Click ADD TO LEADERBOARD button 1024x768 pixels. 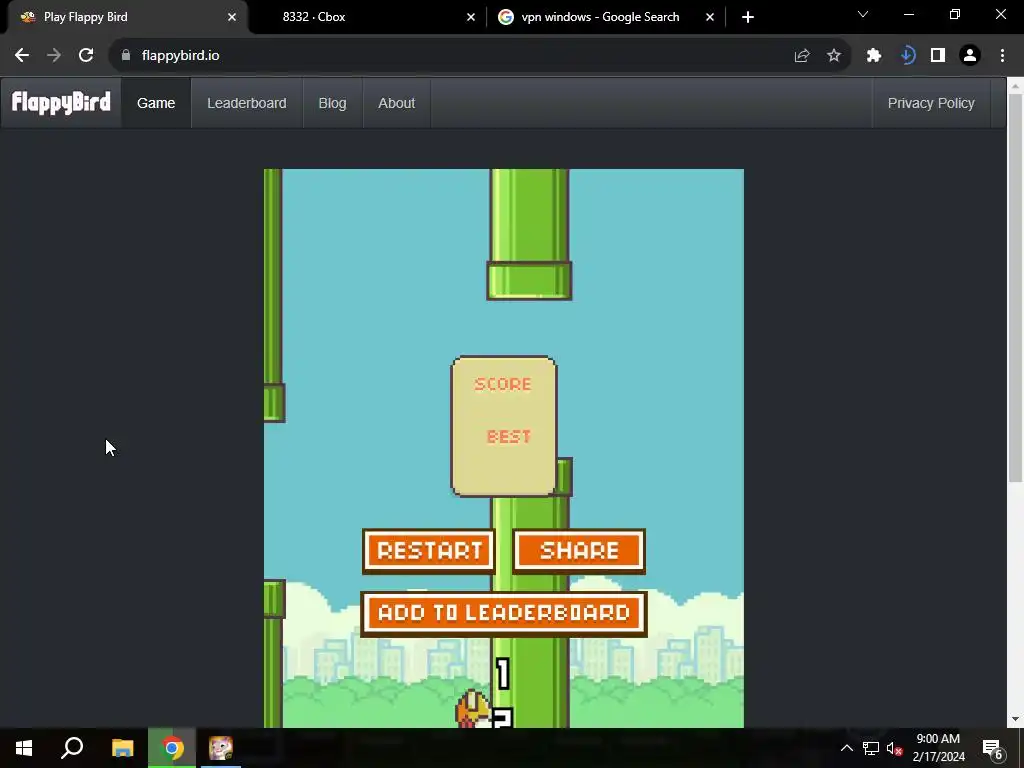504,613
